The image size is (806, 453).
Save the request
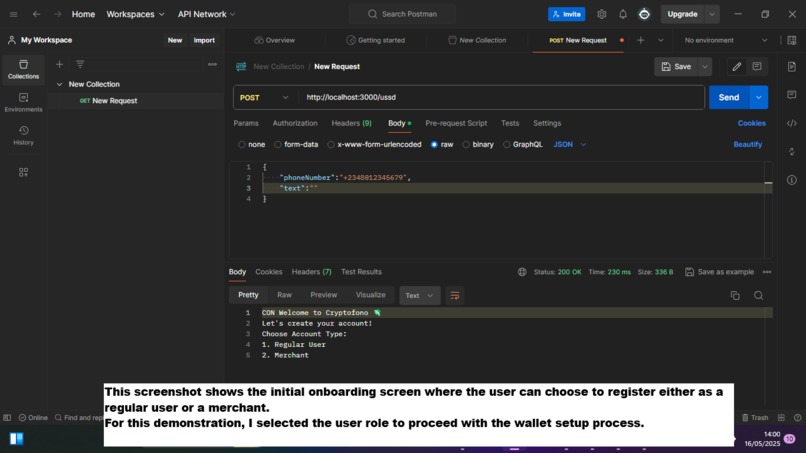pyautogui.click(x=676, y=66)
